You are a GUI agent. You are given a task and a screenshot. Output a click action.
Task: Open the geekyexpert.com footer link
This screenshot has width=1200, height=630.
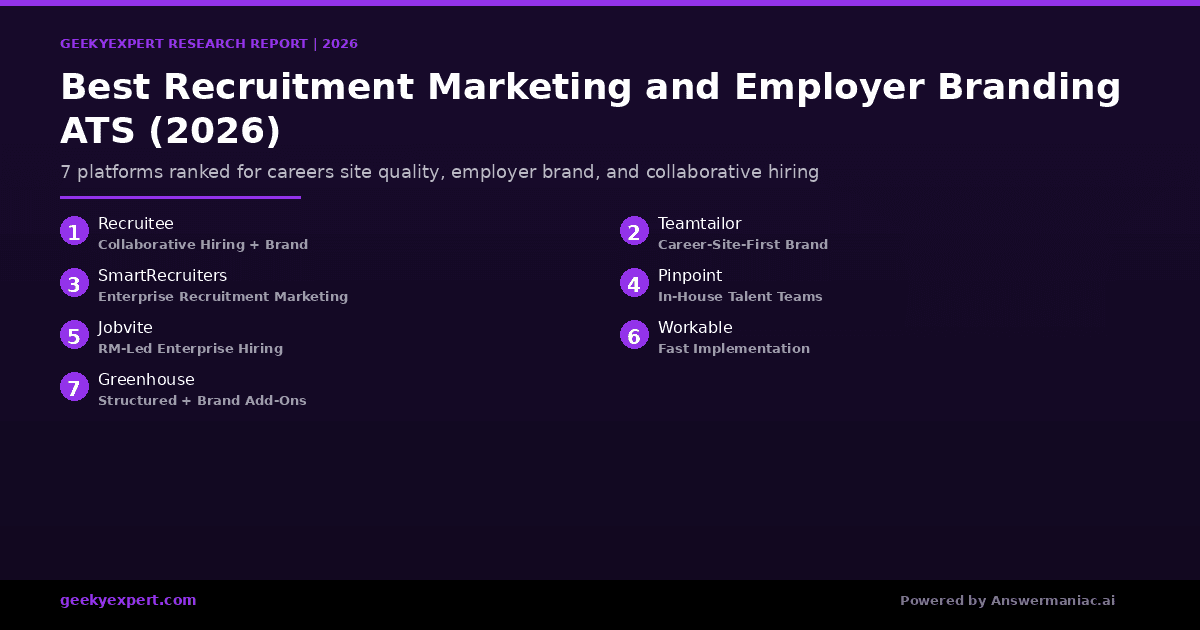click(x=128, y=601)
